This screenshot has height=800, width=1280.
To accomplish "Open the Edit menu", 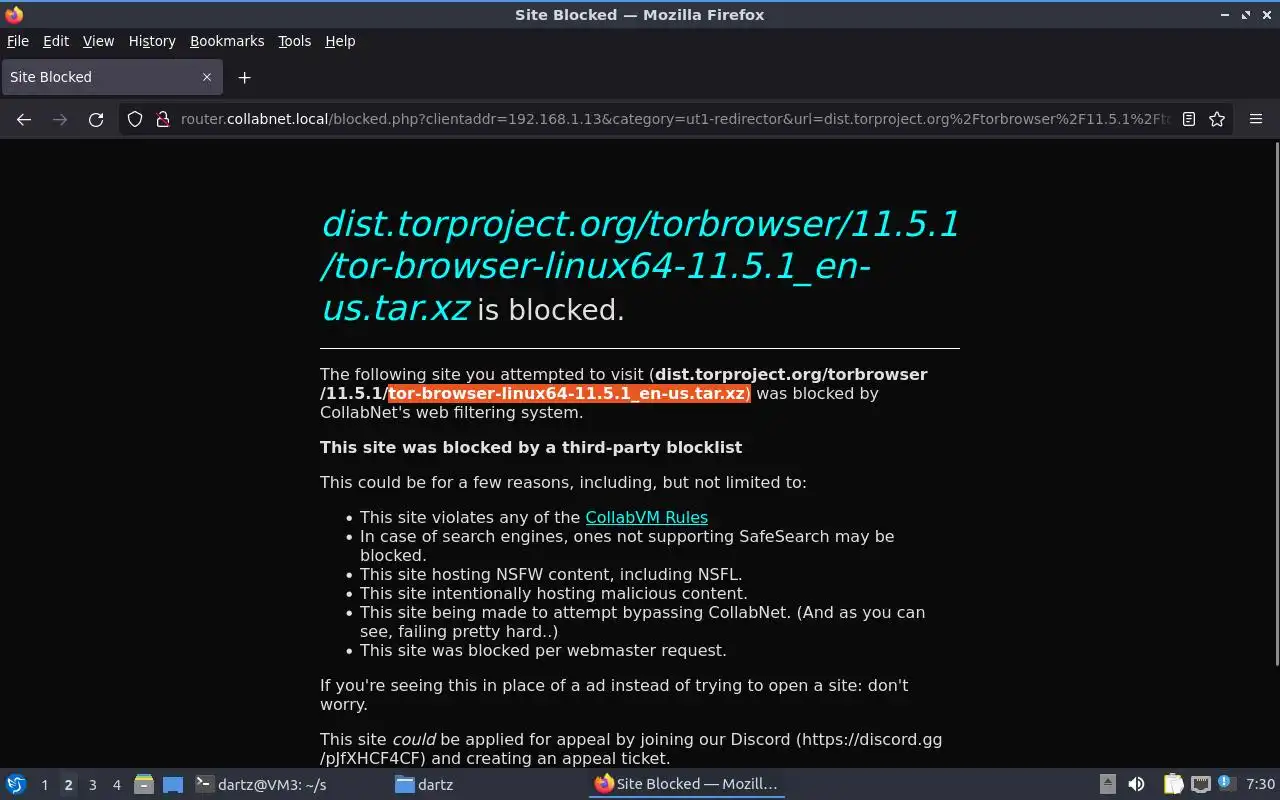I will point(56,41).
